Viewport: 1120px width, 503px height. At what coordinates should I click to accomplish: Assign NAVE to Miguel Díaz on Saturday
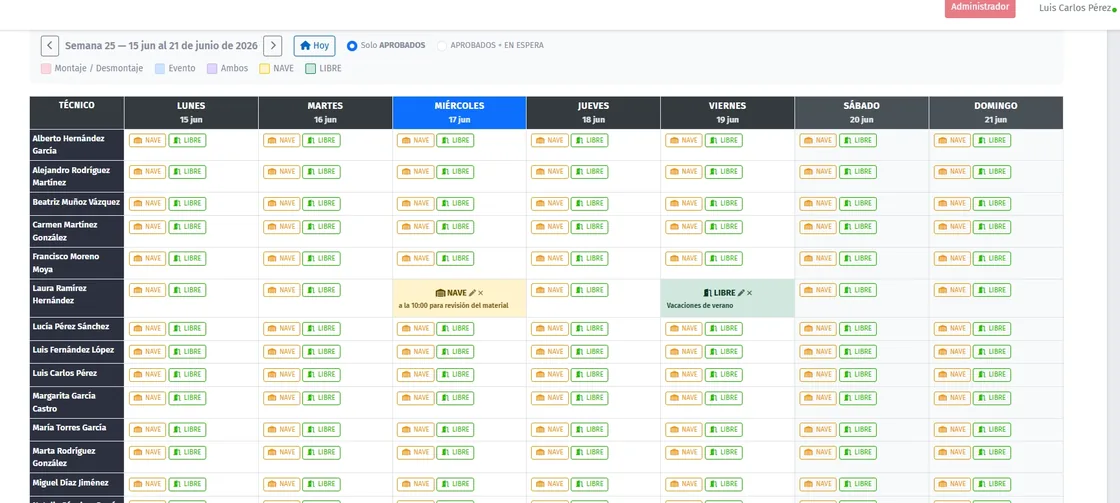coord(818,484)
